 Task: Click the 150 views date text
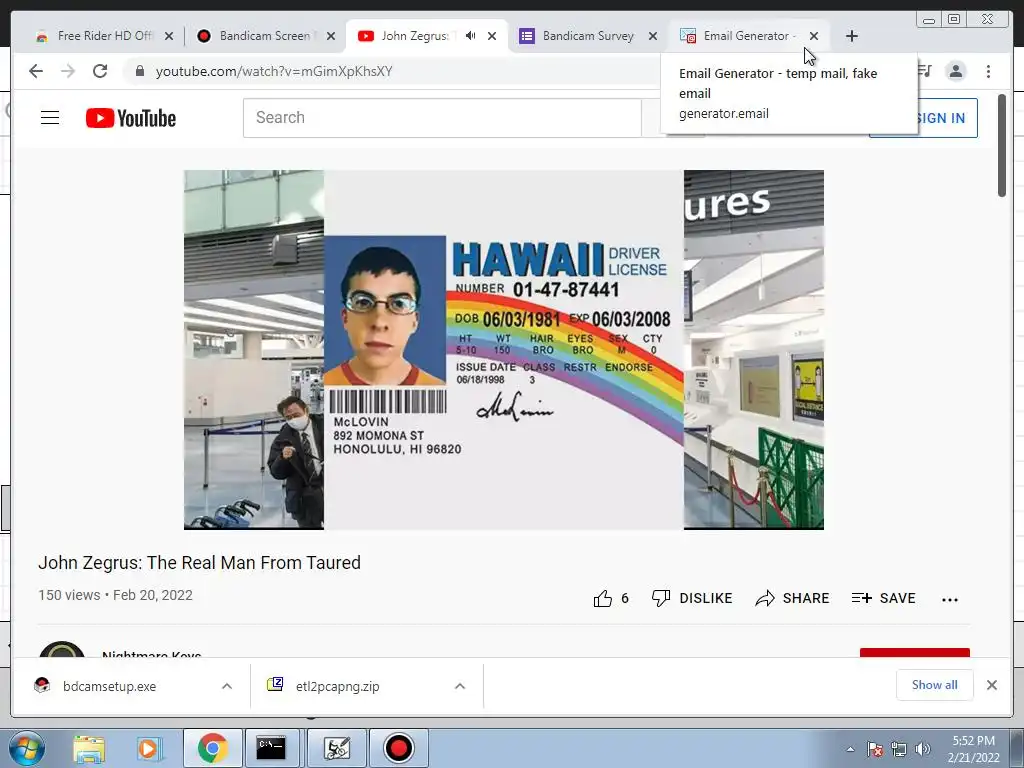pos(116,596)
